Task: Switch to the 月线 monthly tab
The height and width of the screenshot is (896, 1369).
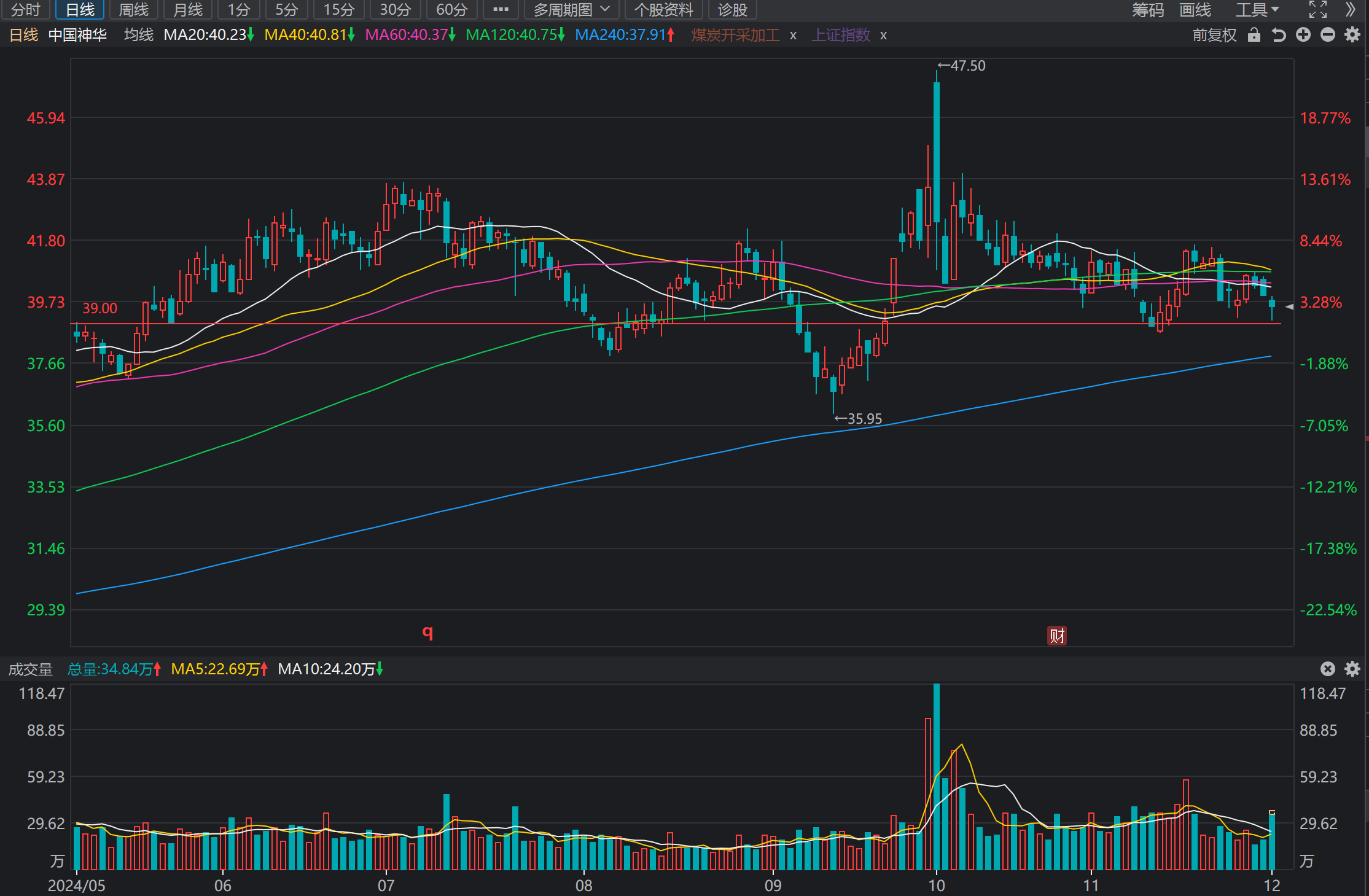Action: click(x=188, y=10)
